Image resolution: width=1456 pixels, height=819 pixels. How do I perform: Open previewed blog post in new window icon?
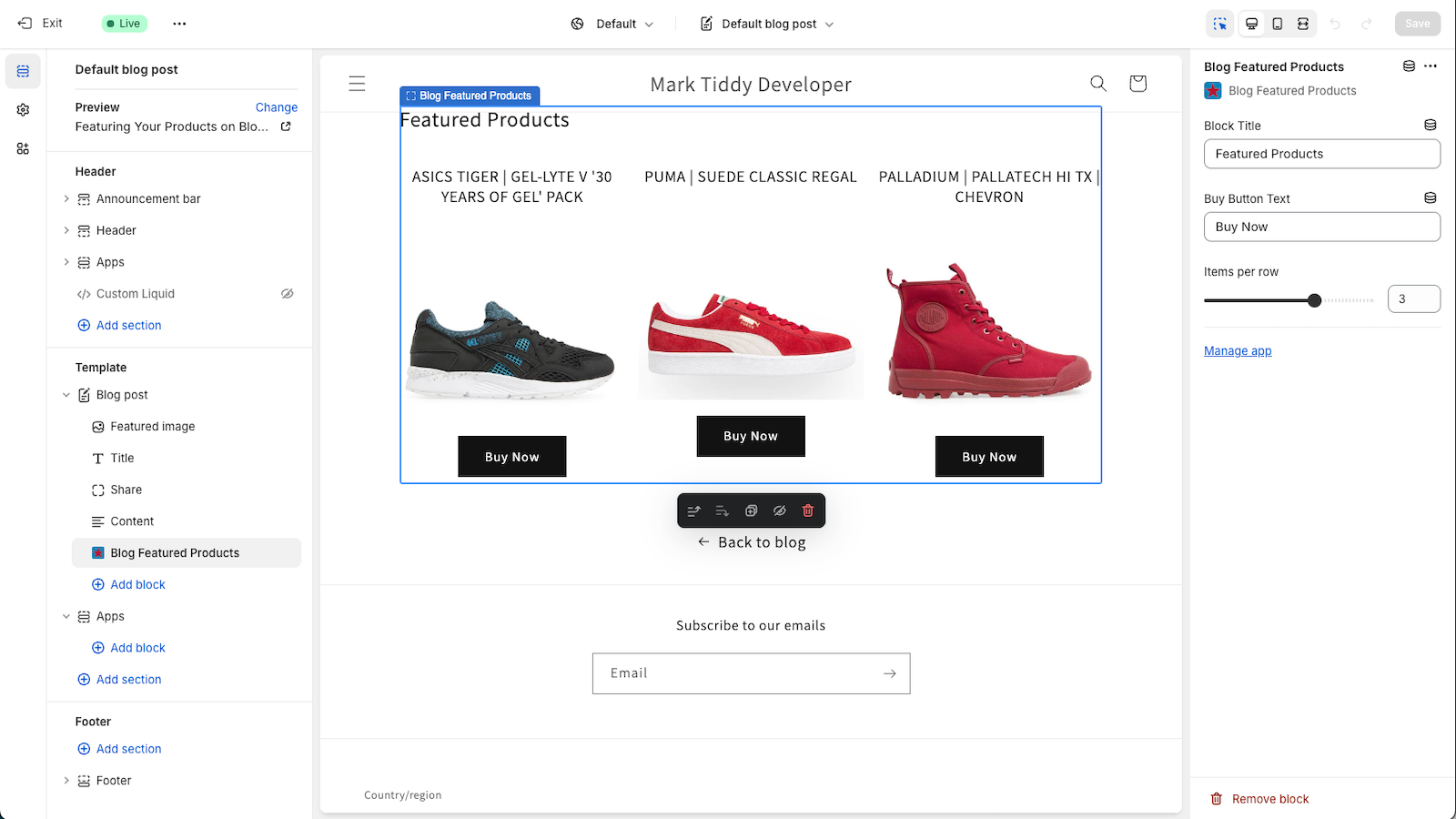click(x=286, y=126)
